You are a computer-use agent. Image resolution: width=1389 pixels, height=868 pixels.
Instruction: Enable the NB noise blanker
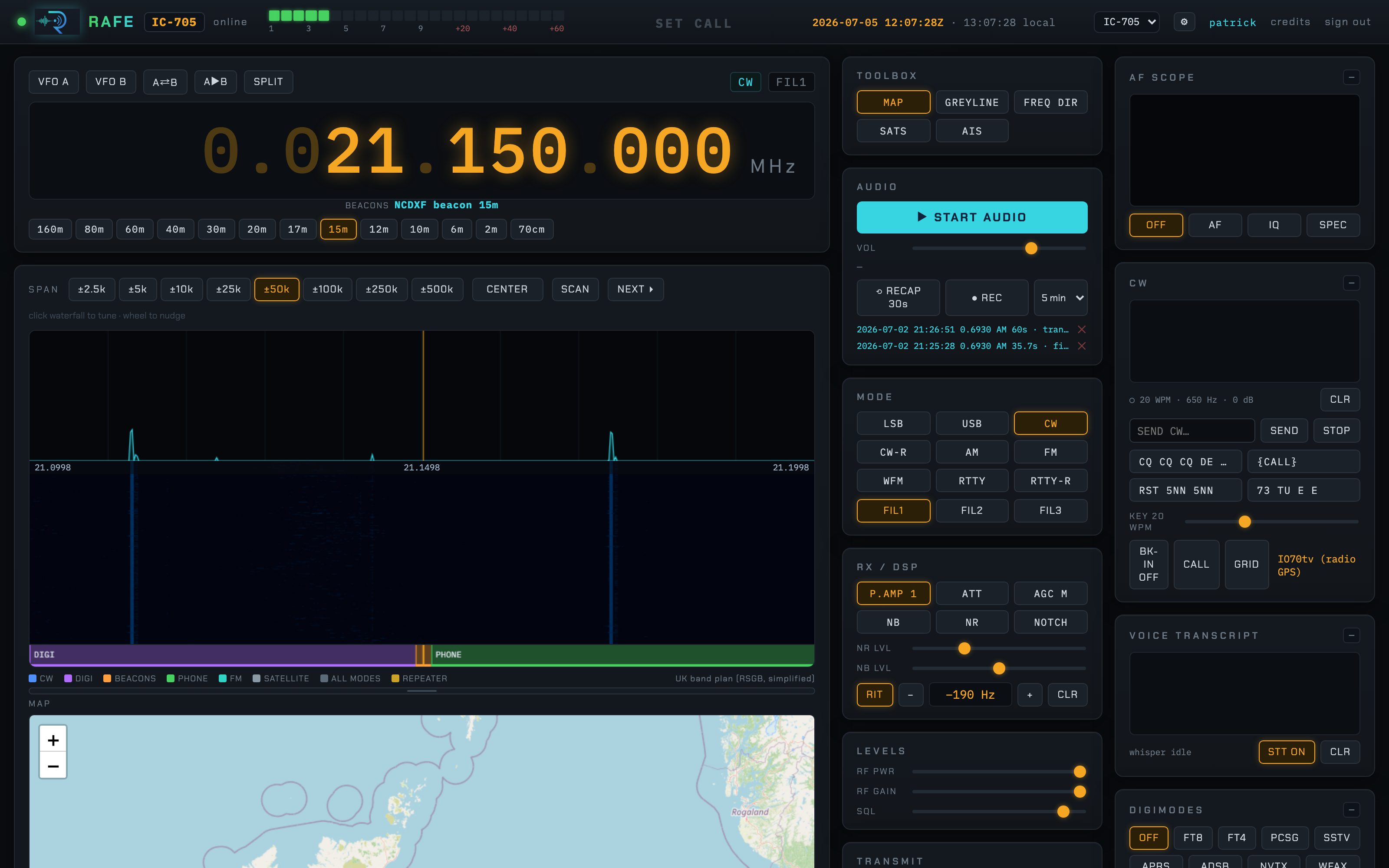pyautogui.click(x=893, y=622)
